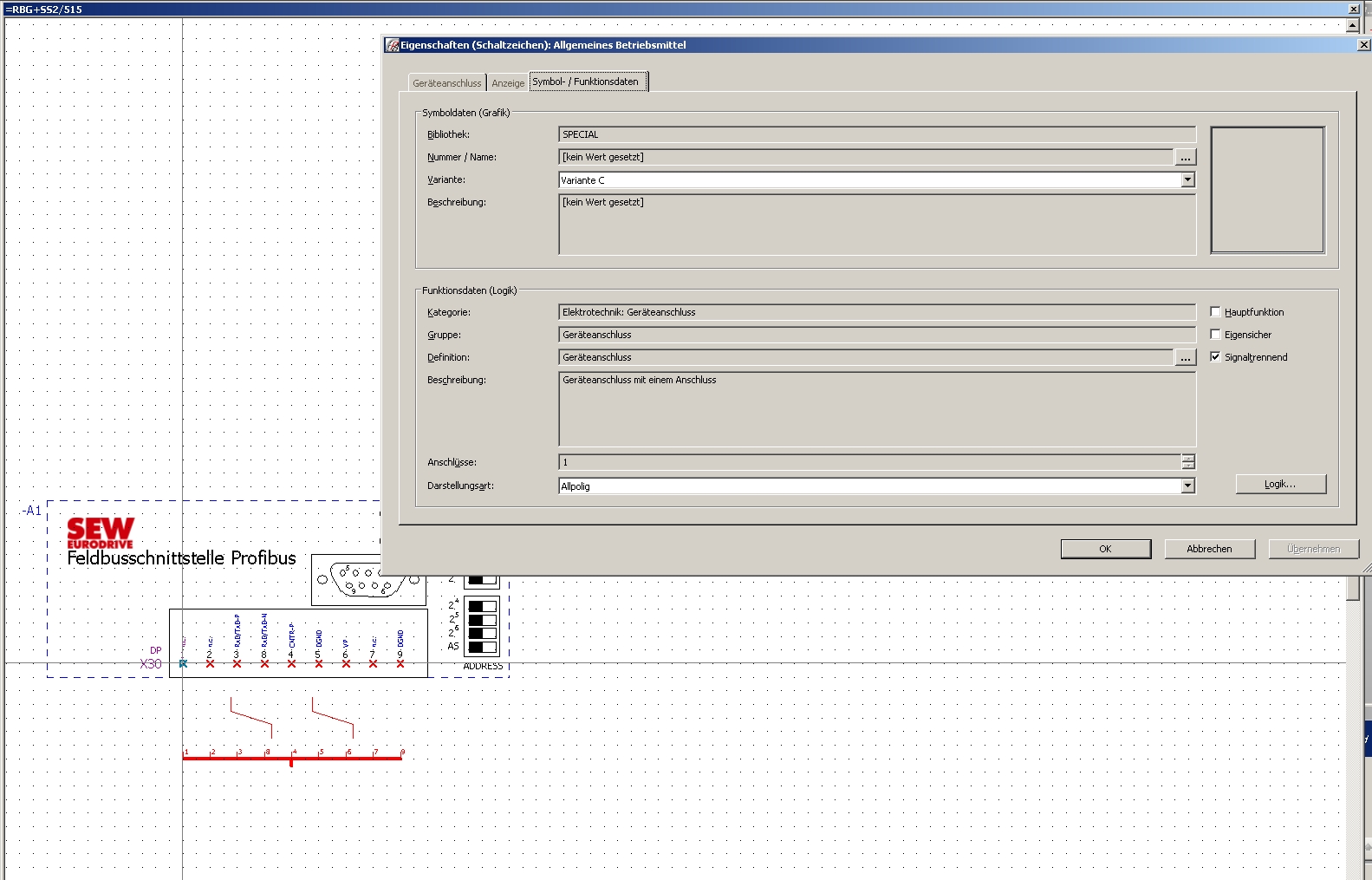Screen dimensions: 1372x880
Task: Select the D-sub connector symbol
Action: [x=368, y=579]
